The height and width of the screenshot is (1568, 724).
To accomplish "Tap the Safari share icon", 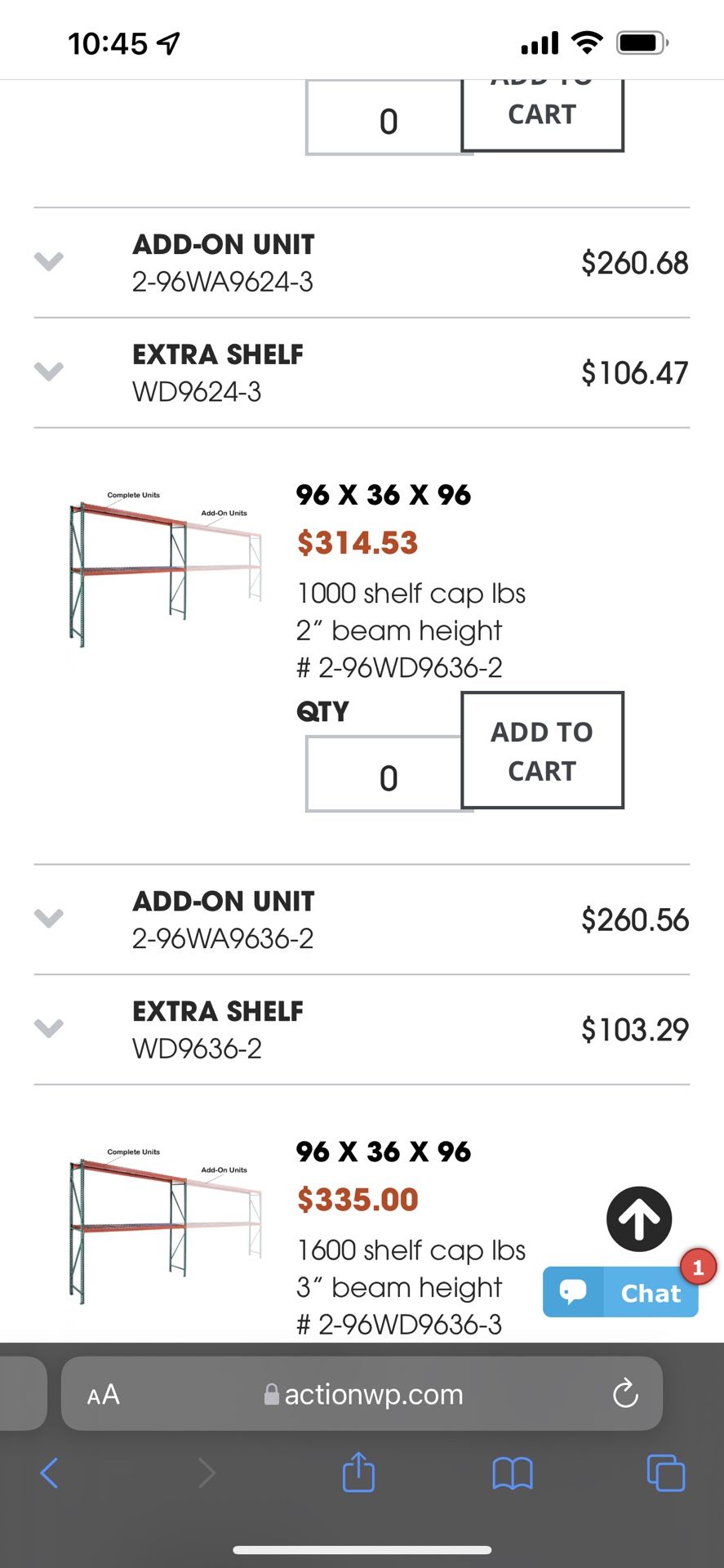I will 358,1473.
